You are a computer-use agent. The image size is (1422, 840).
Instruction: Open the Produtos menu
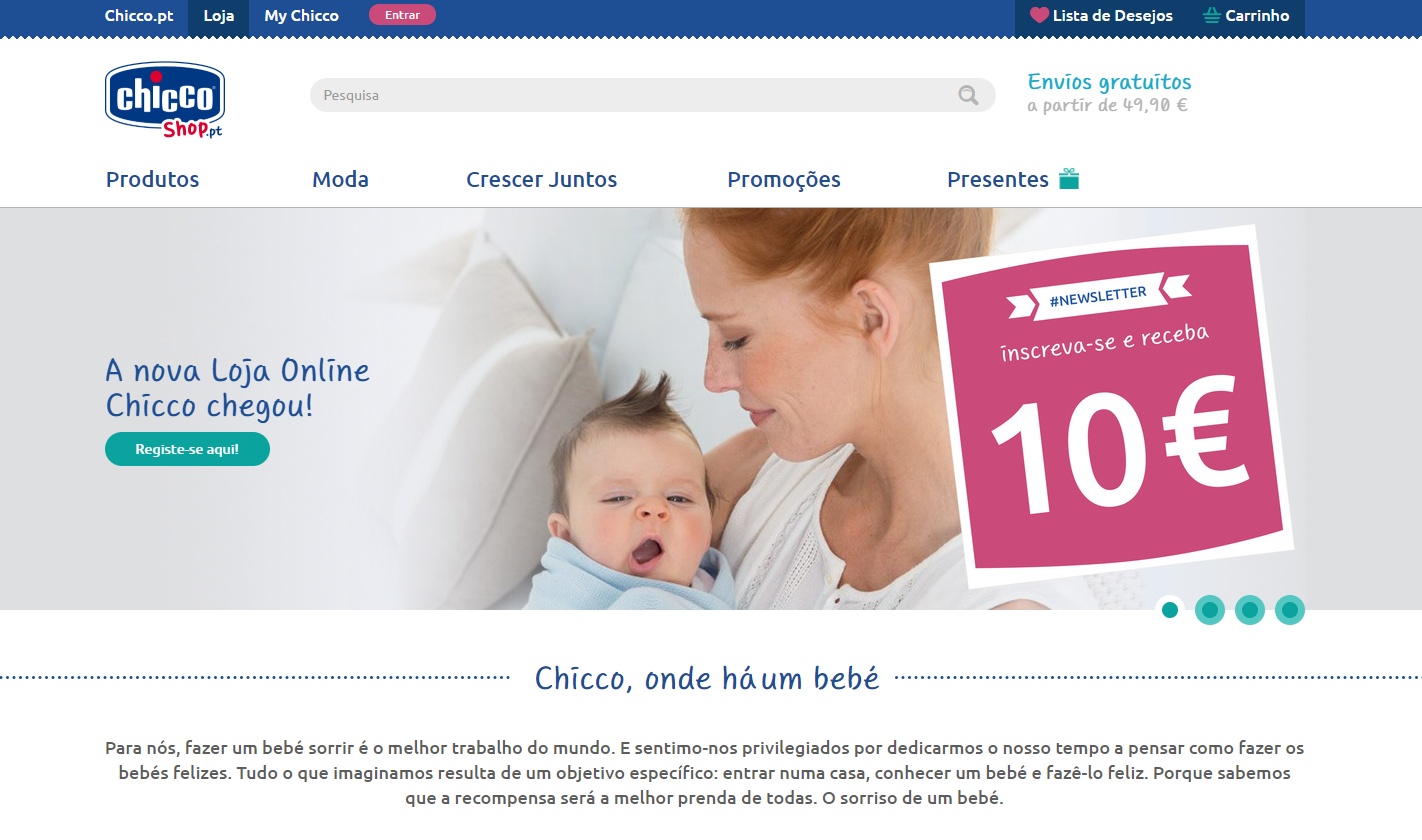[x=153, y=180]
